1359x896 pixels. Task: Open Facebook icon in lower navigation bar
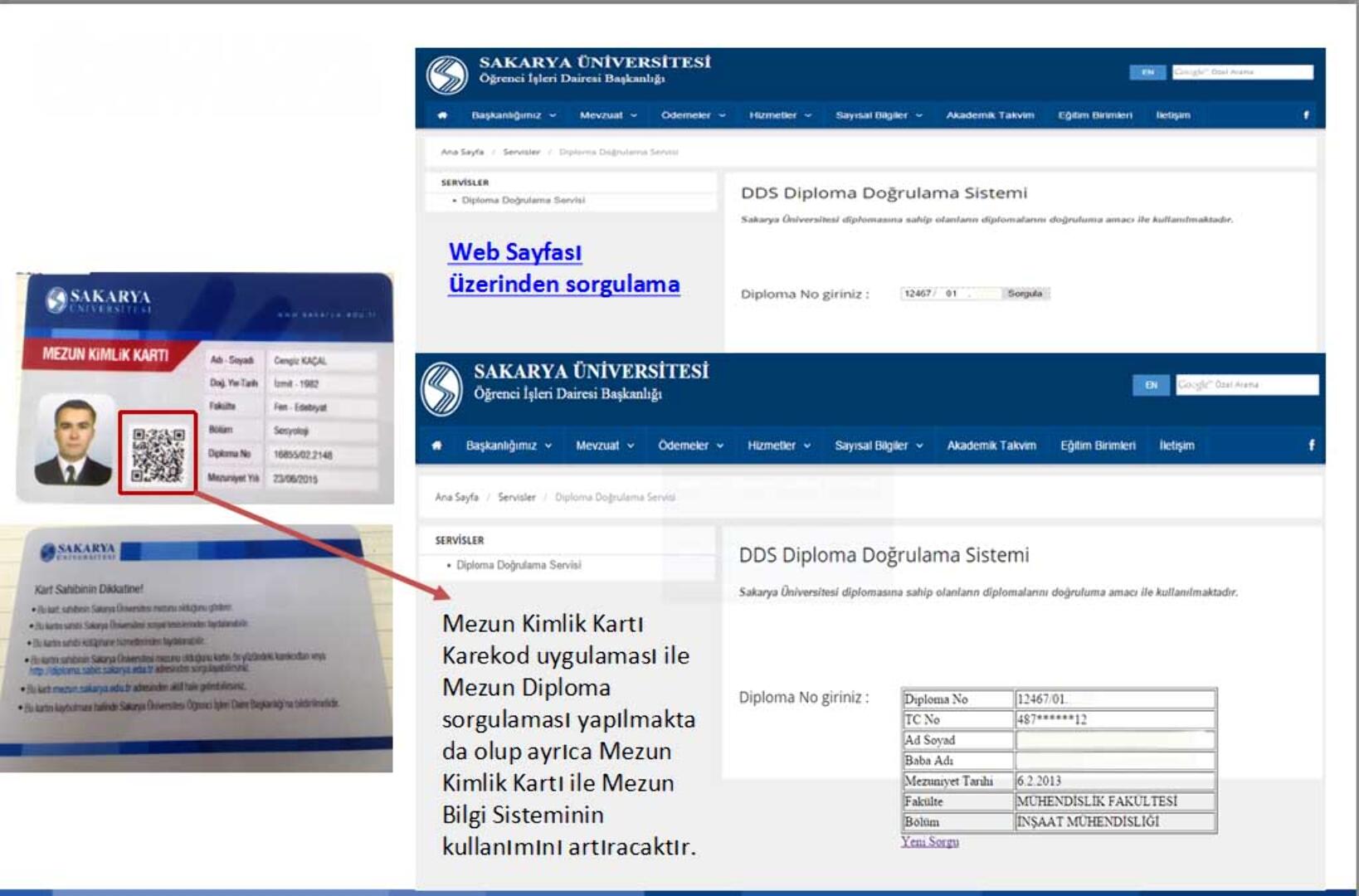click(x=1311, y=446)
